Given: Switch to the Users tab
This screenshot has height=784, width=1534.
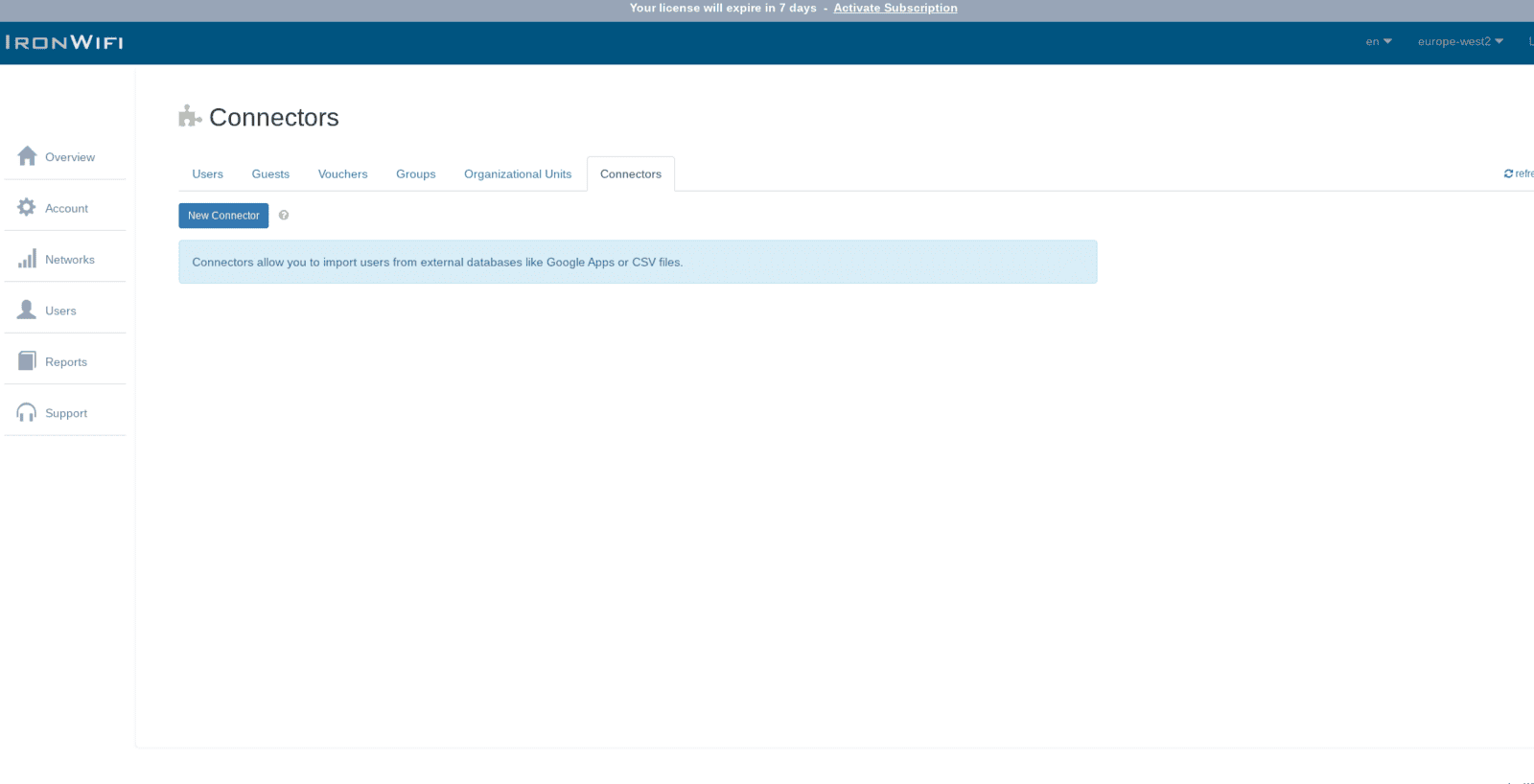Looking at the screenshot, I should 207,173.
